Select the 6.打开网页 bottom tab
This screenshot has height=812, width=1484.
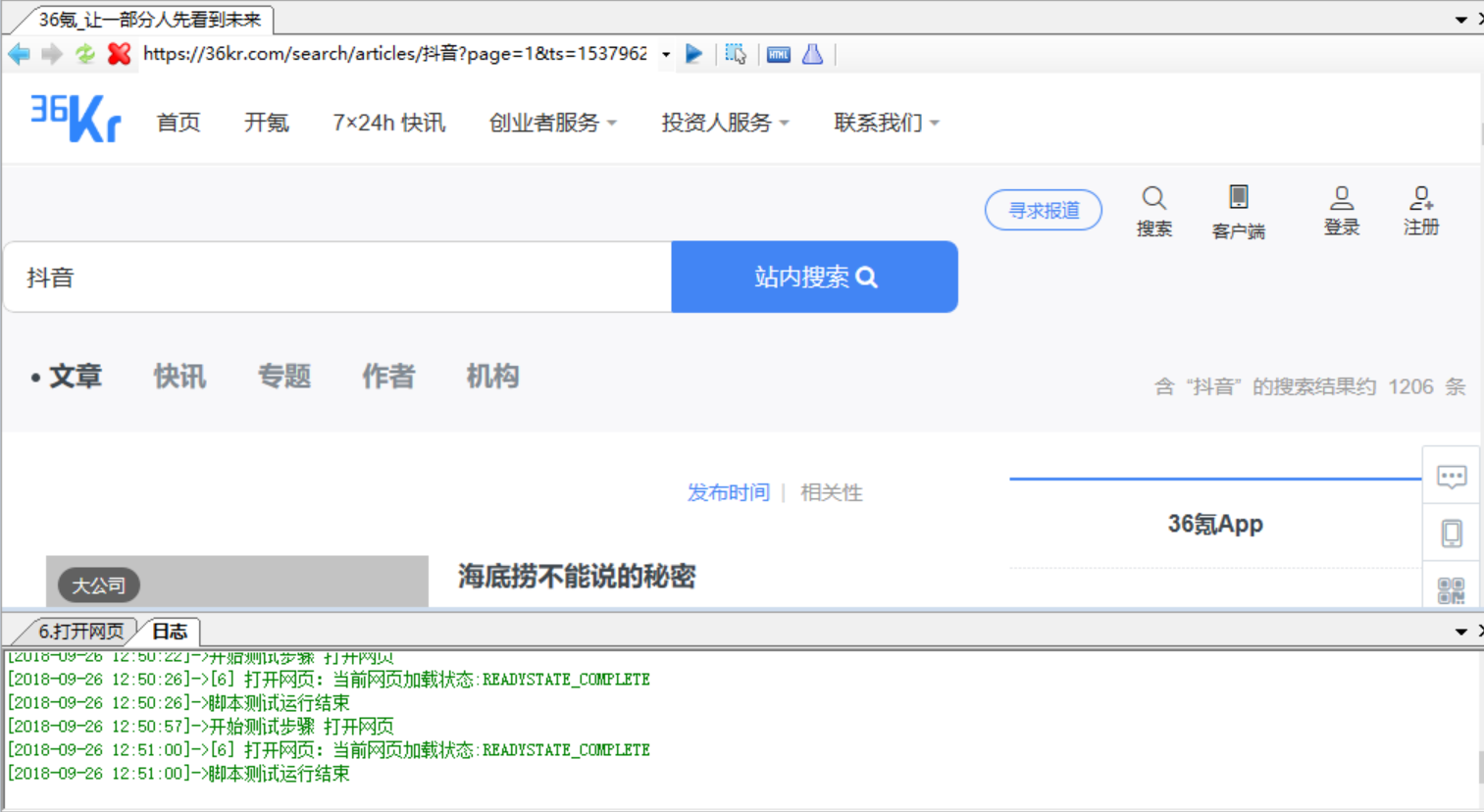tap(80, 632)
